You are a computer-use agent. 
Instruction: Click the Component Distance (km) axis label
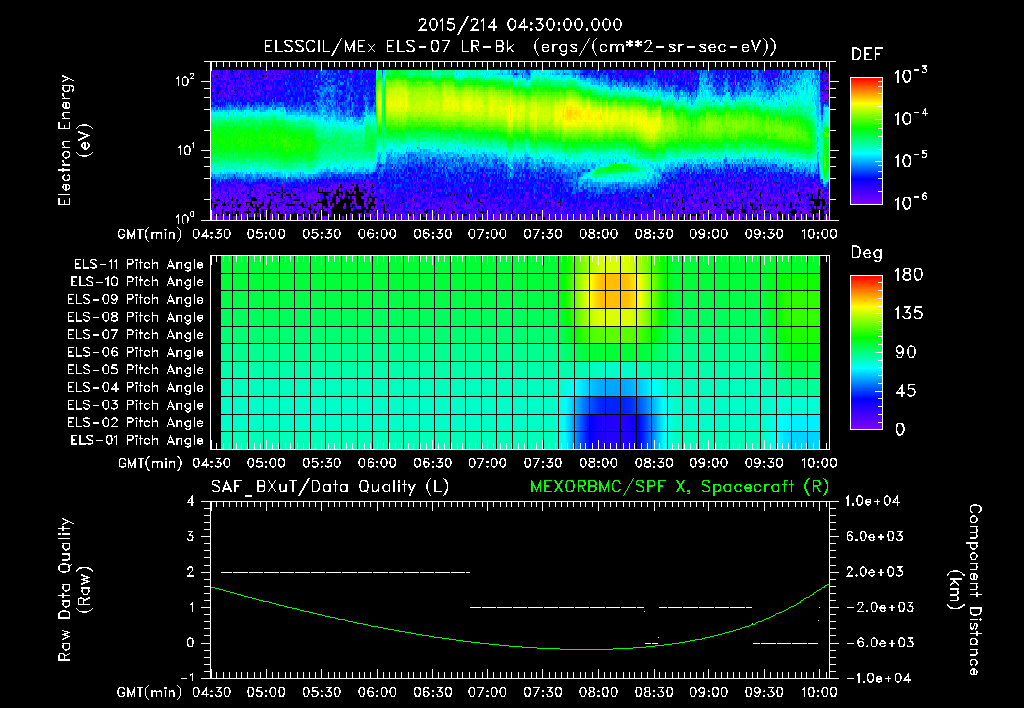coord(965,590)
